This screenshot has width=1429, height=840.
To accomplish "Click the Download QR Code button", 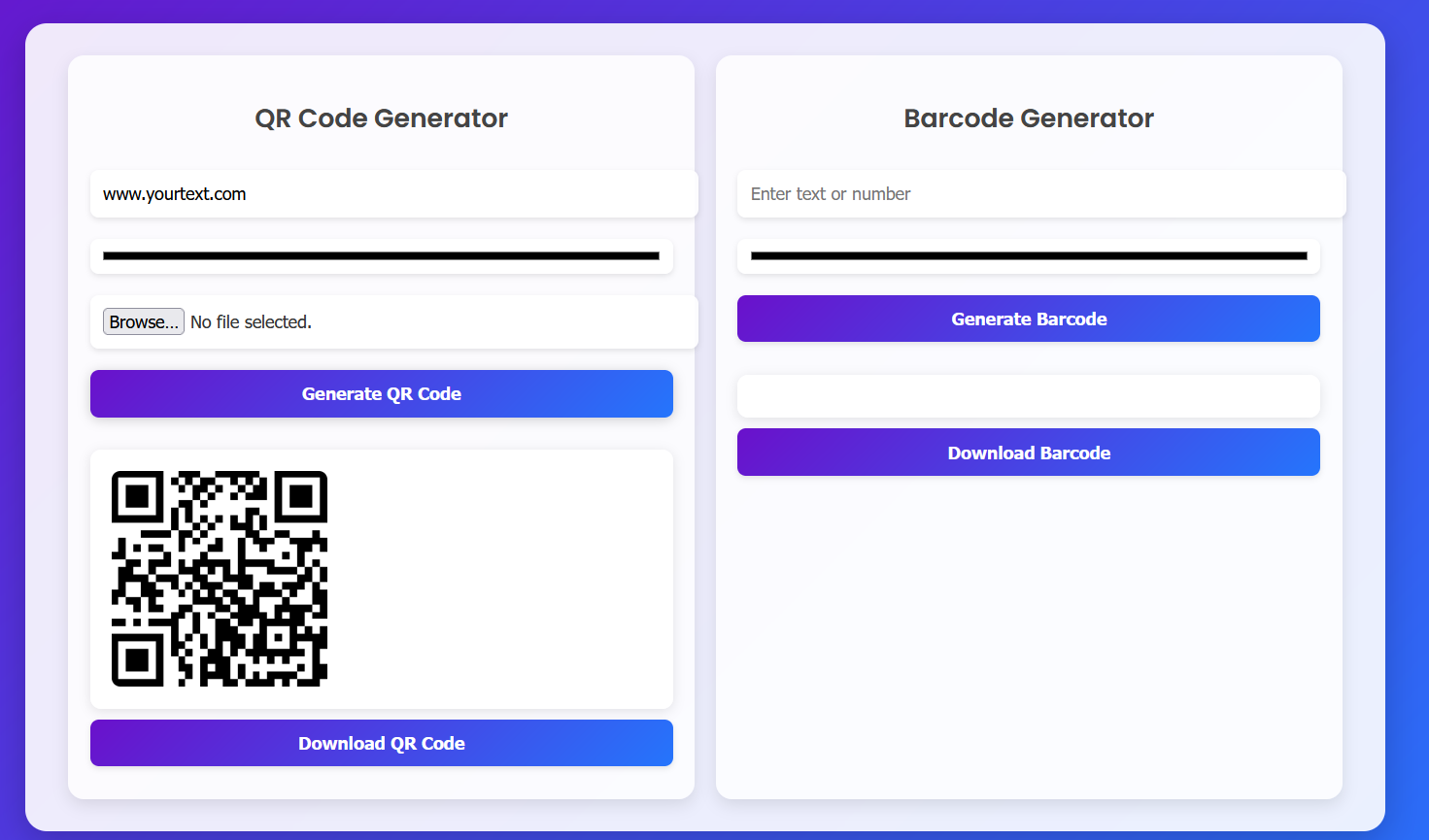I will click(x=382, y=743).
